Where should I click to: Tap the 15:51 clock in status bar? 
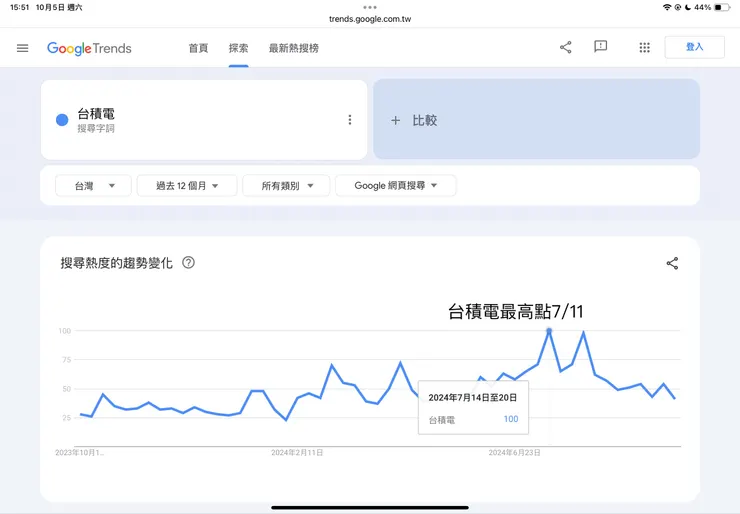point(19,7)
